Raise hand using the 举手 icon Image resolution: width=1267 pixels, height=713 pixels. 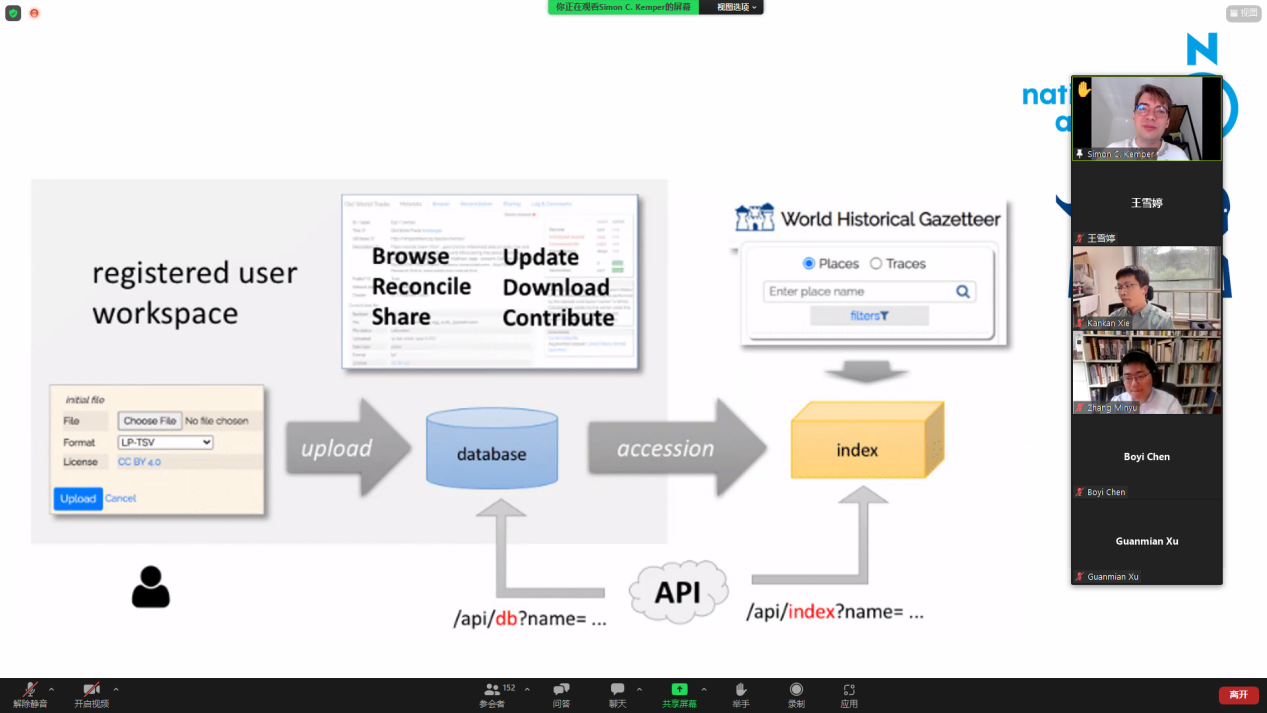(740, 690)
